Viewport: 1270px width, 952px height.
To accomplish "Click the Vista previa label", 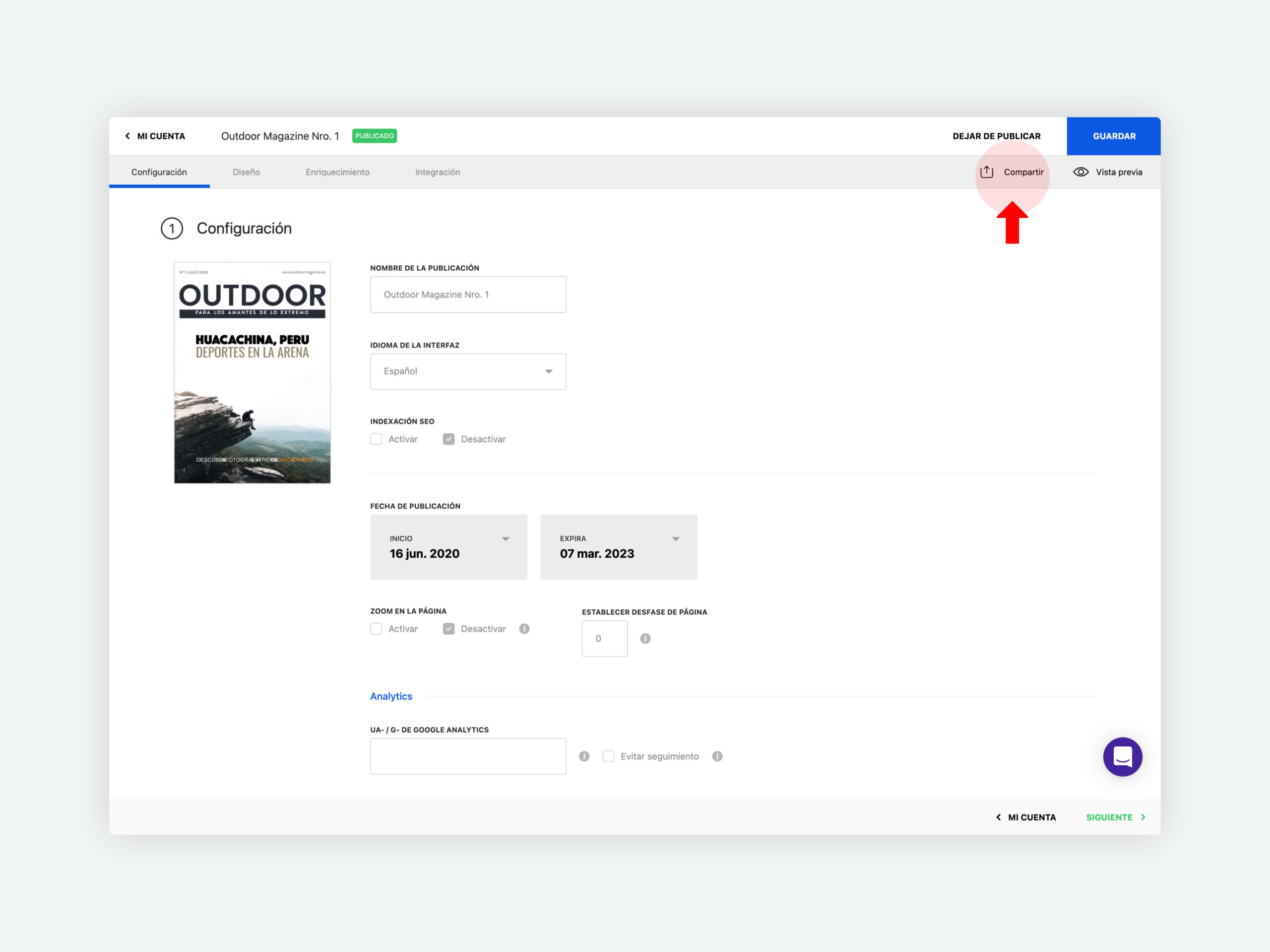I will [1119, 172].
